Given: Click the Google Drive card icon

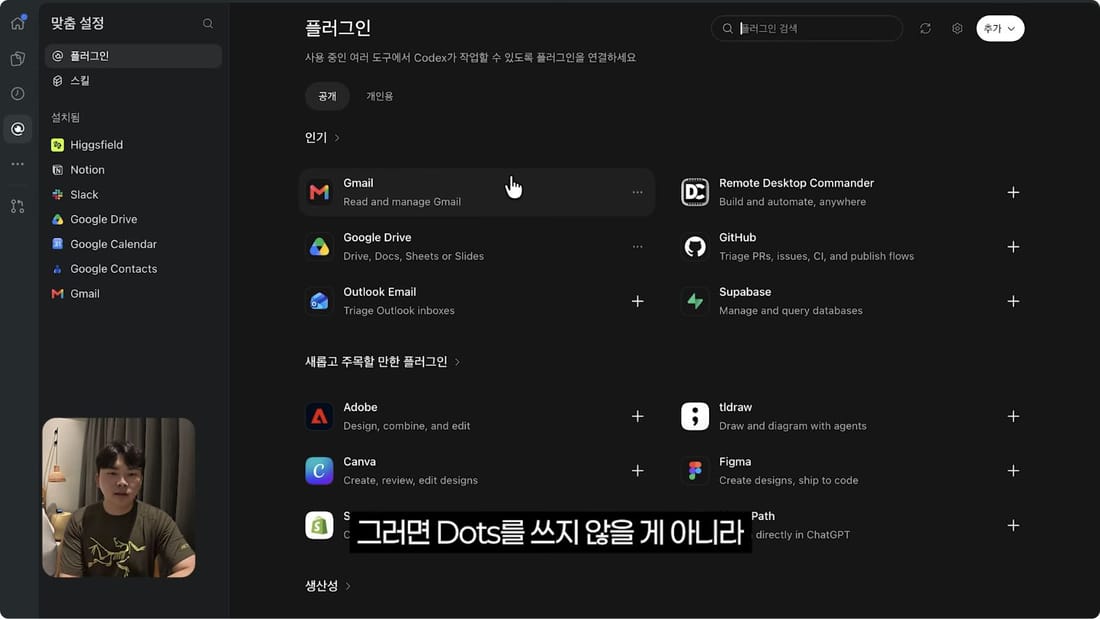Looking at the screenshot, I should click(319, 246).
